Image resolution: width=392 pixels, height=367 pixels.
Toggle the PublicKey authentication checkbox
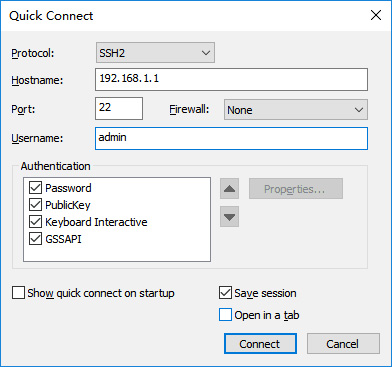[35, 205]
